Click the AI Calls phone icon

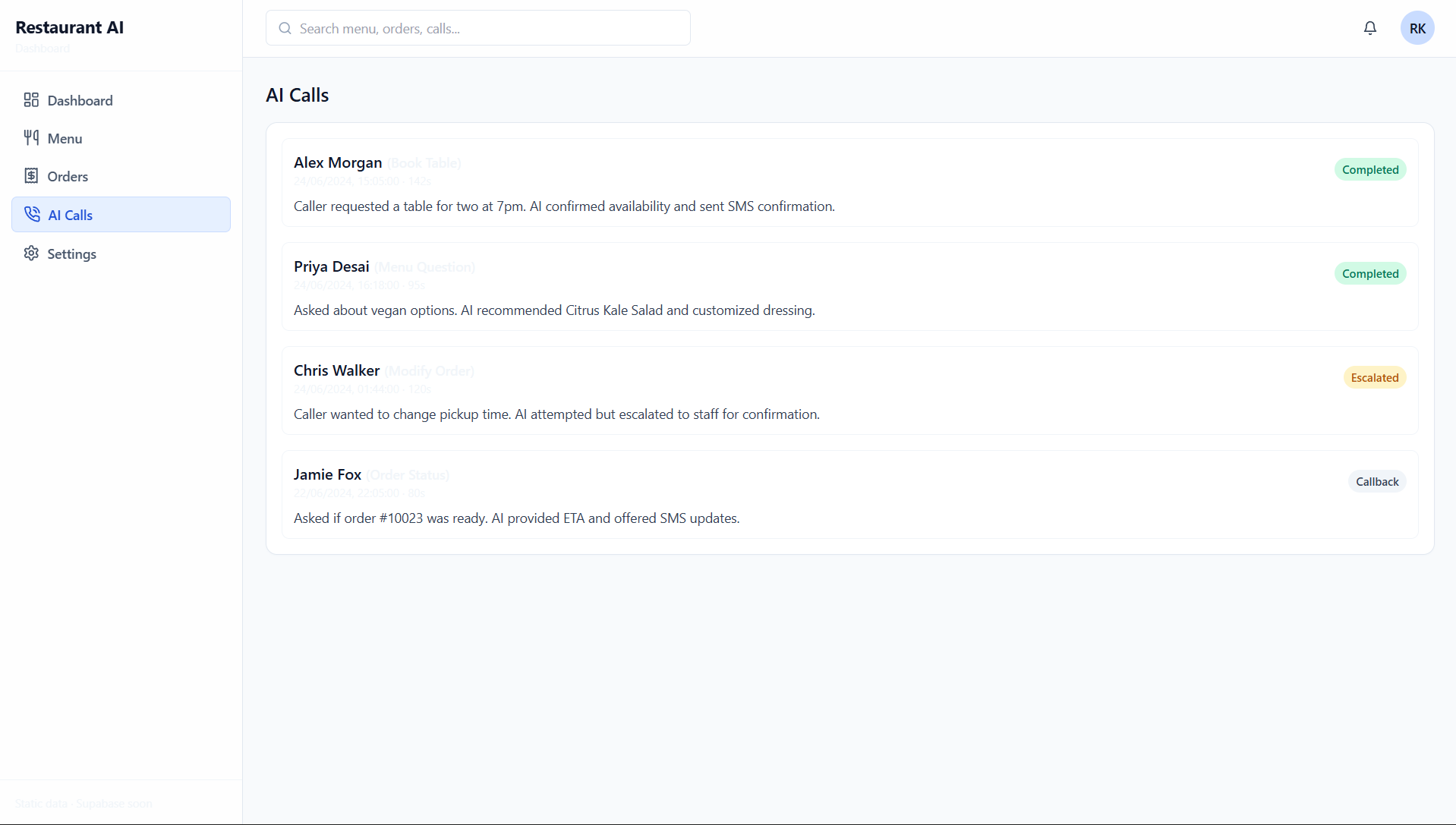[x=32, y=215]
